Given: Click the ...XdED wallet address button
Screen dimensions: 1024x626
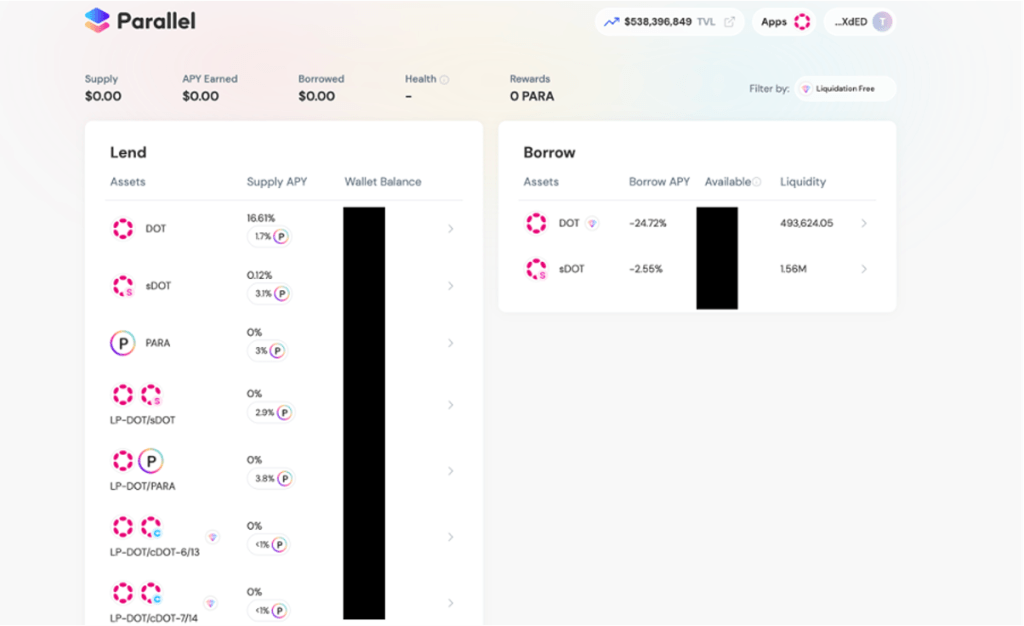Looking at the screenshot, I should [x=850, y=22].
